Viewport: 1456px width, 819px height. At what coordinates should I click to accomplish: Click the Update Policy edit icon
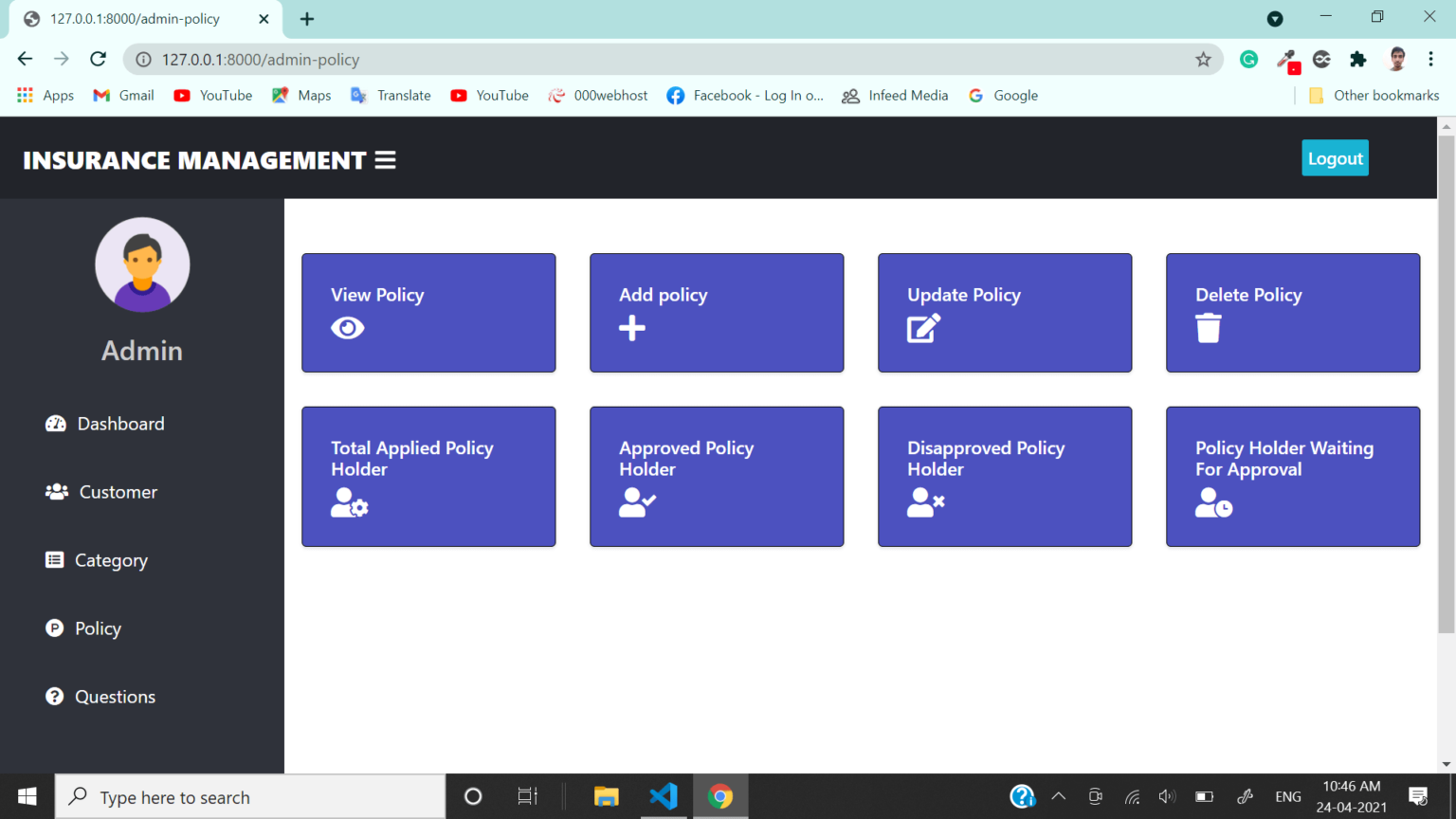920,328
